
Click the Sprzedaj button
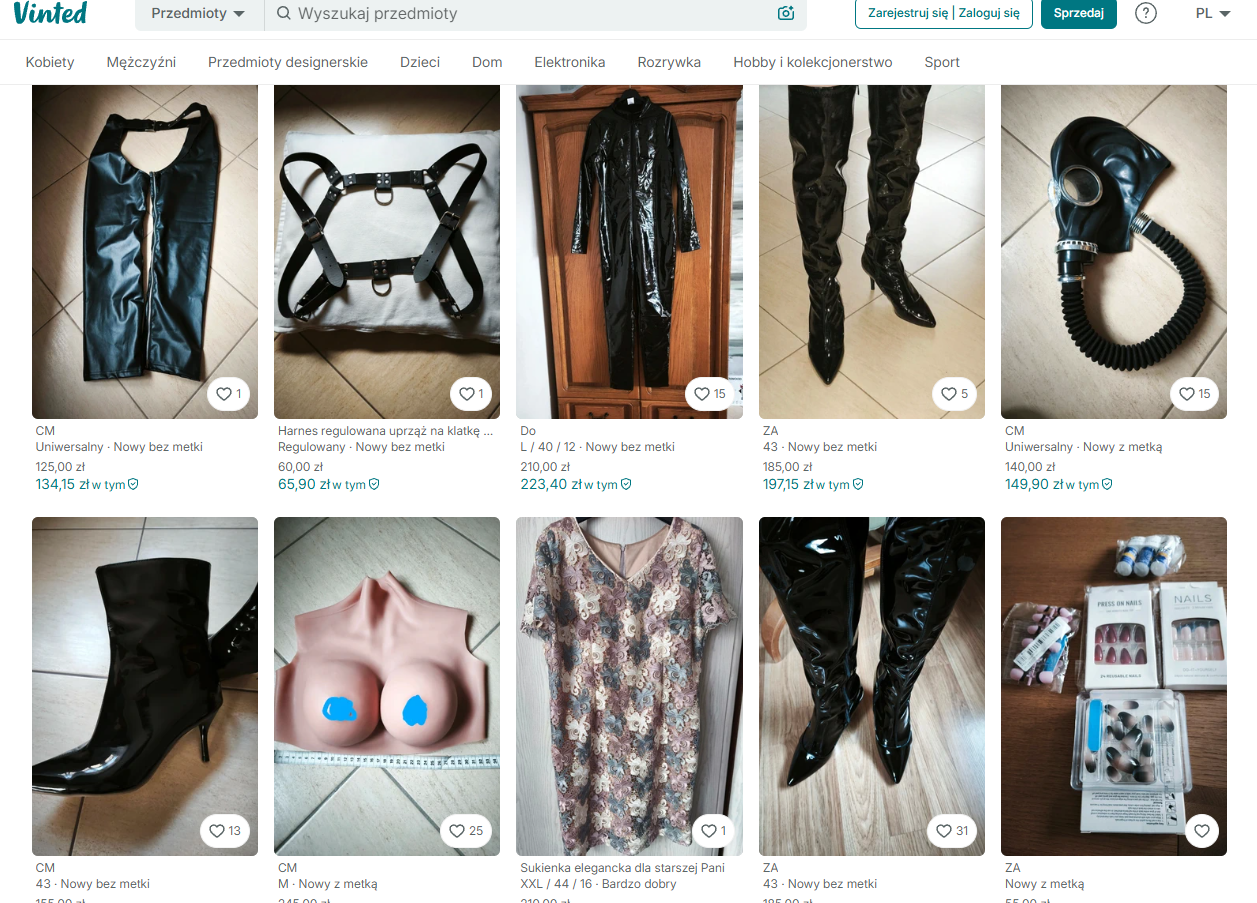(x=1079, y=13)
